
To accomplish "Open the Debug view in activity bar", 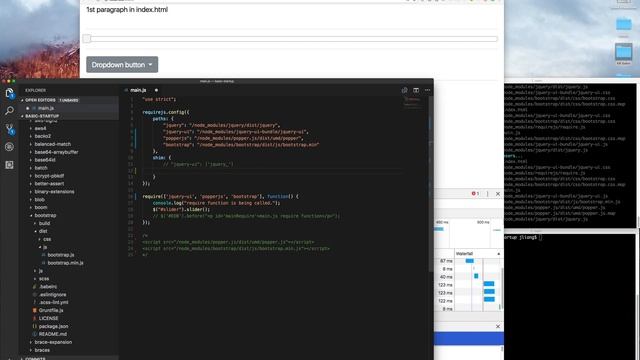I will tap(9, 147).
